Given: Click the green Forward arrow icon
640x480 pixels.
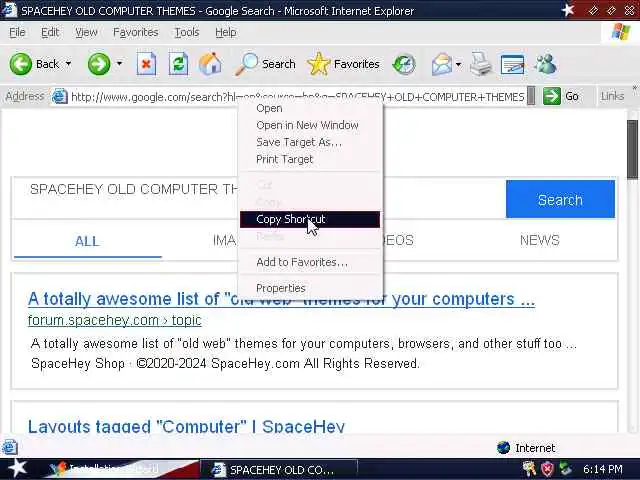Looking at the screenshot, I should 99,64.
